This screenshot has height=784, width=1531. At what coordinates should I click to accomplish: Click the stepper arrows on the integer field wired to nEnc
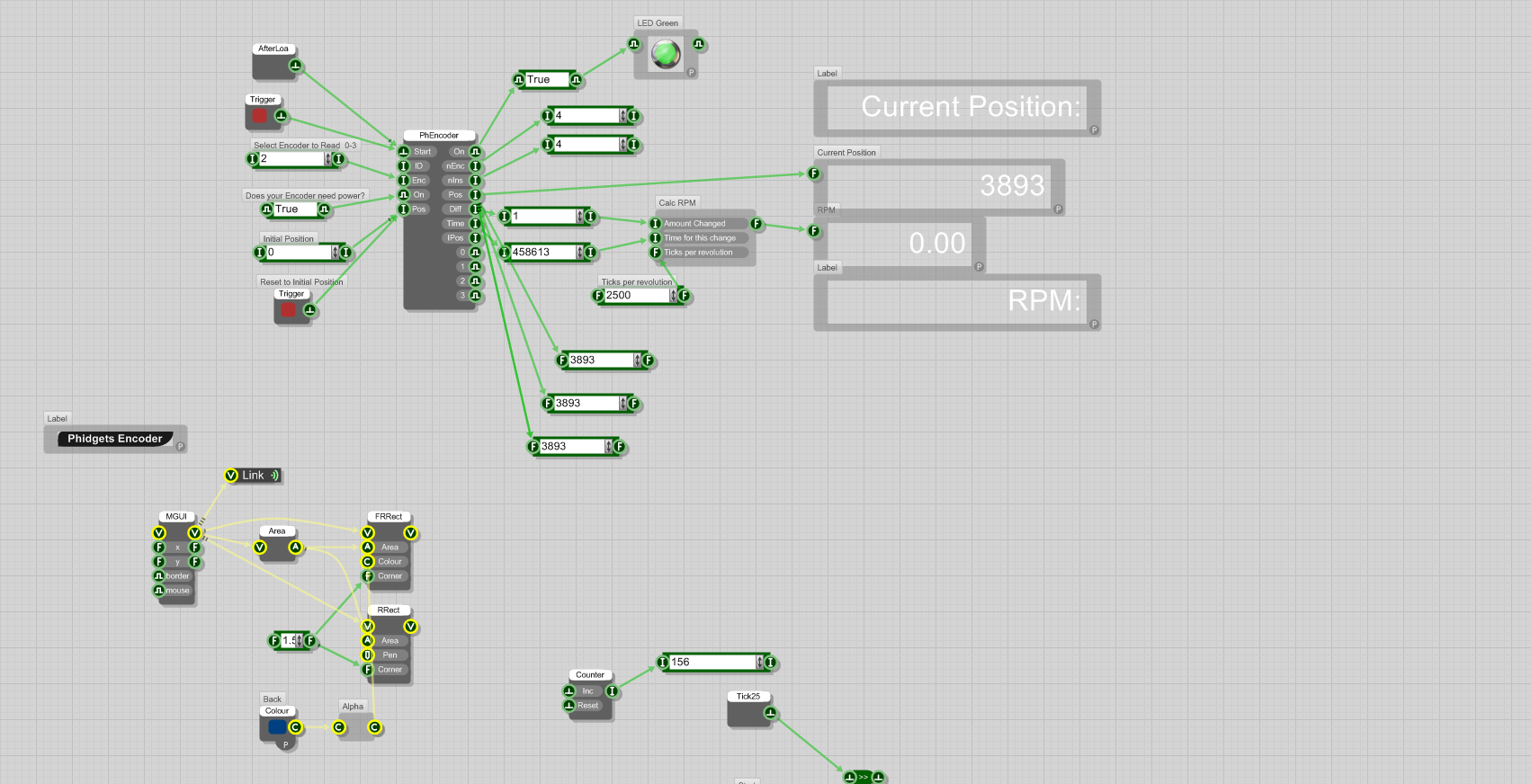point(622,116)
